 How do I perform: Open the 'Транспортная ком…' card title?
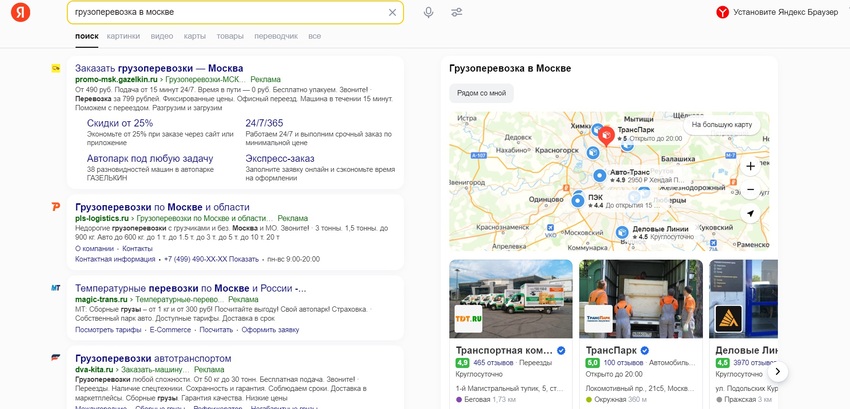tap(505, 350)
